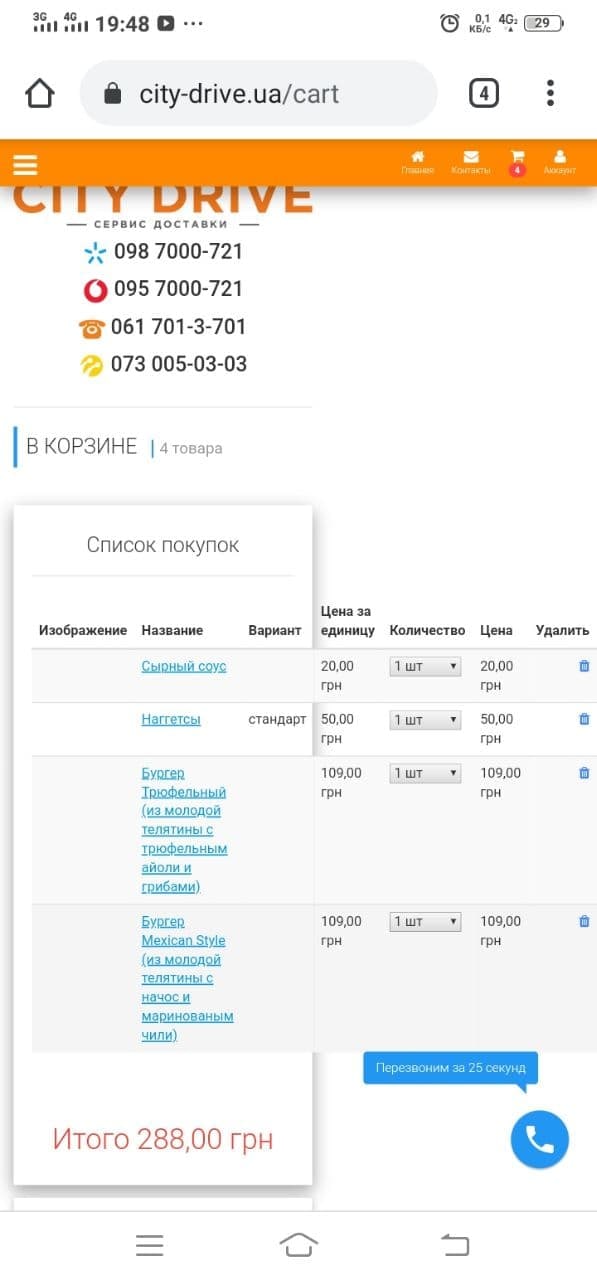Open the hamburger menu in orange header
The height and width of the screenshot is (1280, 597).
click(25, 164)
